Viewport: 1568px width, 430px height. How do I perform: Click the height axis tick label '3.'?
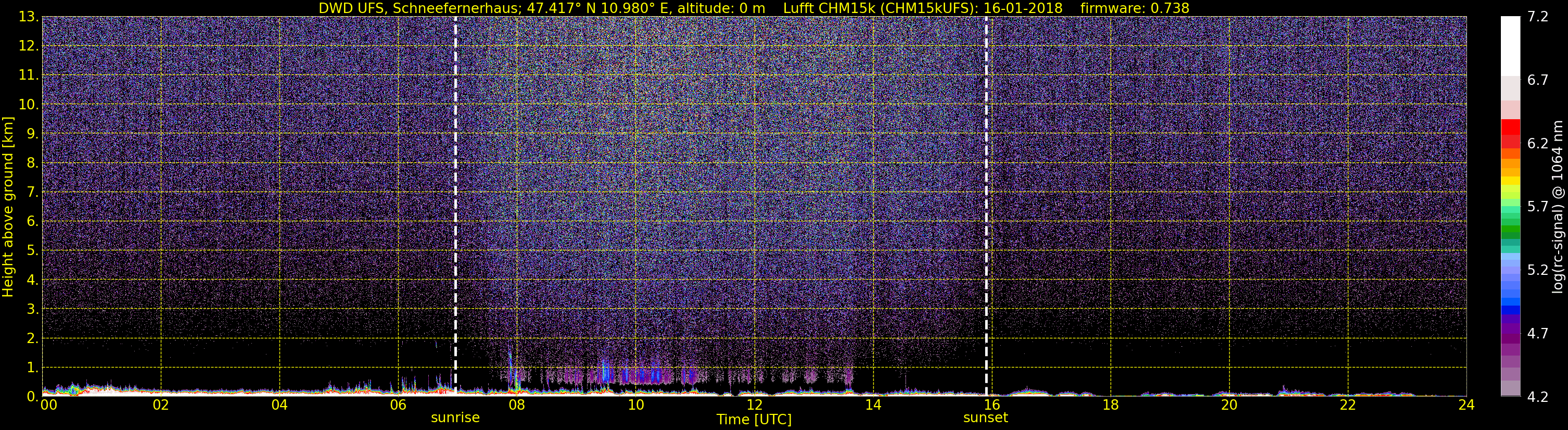(32, 309)
